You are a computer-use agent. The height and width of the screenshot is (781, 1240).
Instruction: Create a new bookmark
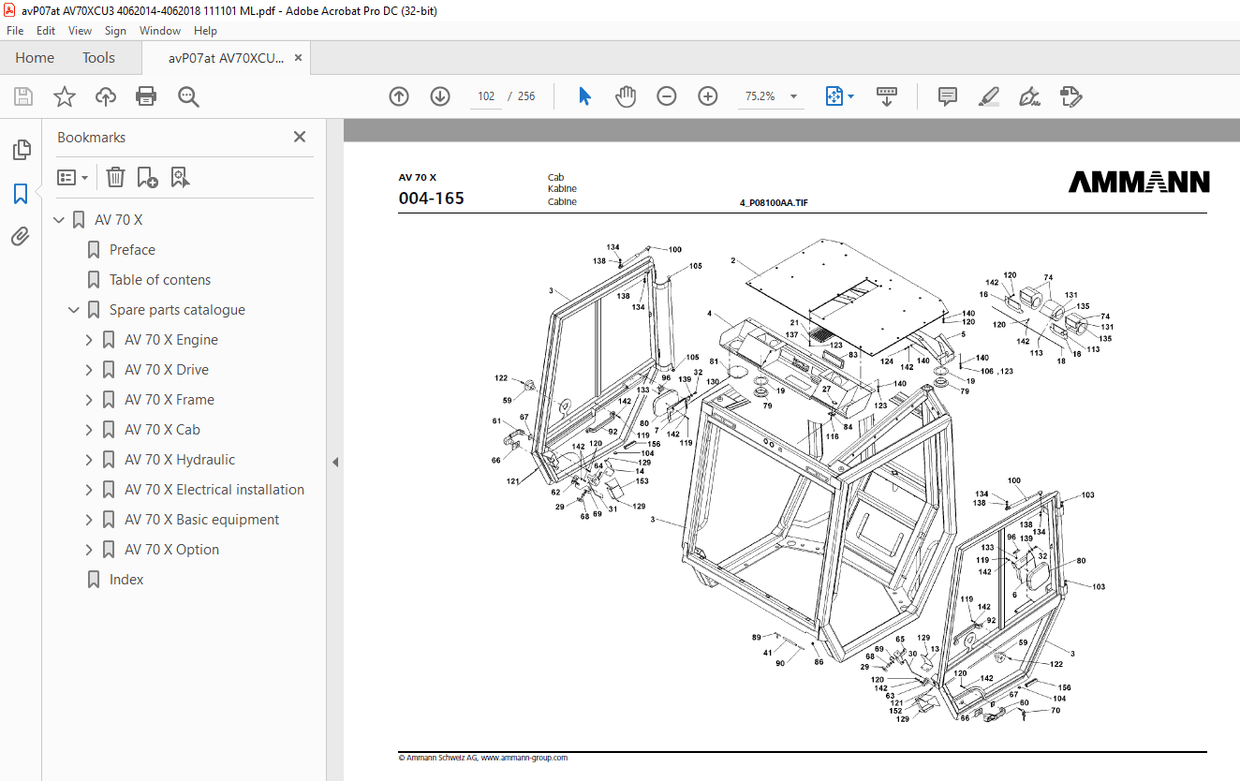147,177
